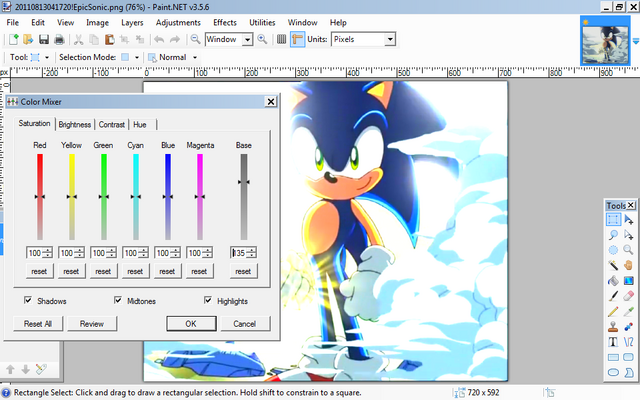Expand the image list arrow beside thumbnail

click(x=636, y=42)
